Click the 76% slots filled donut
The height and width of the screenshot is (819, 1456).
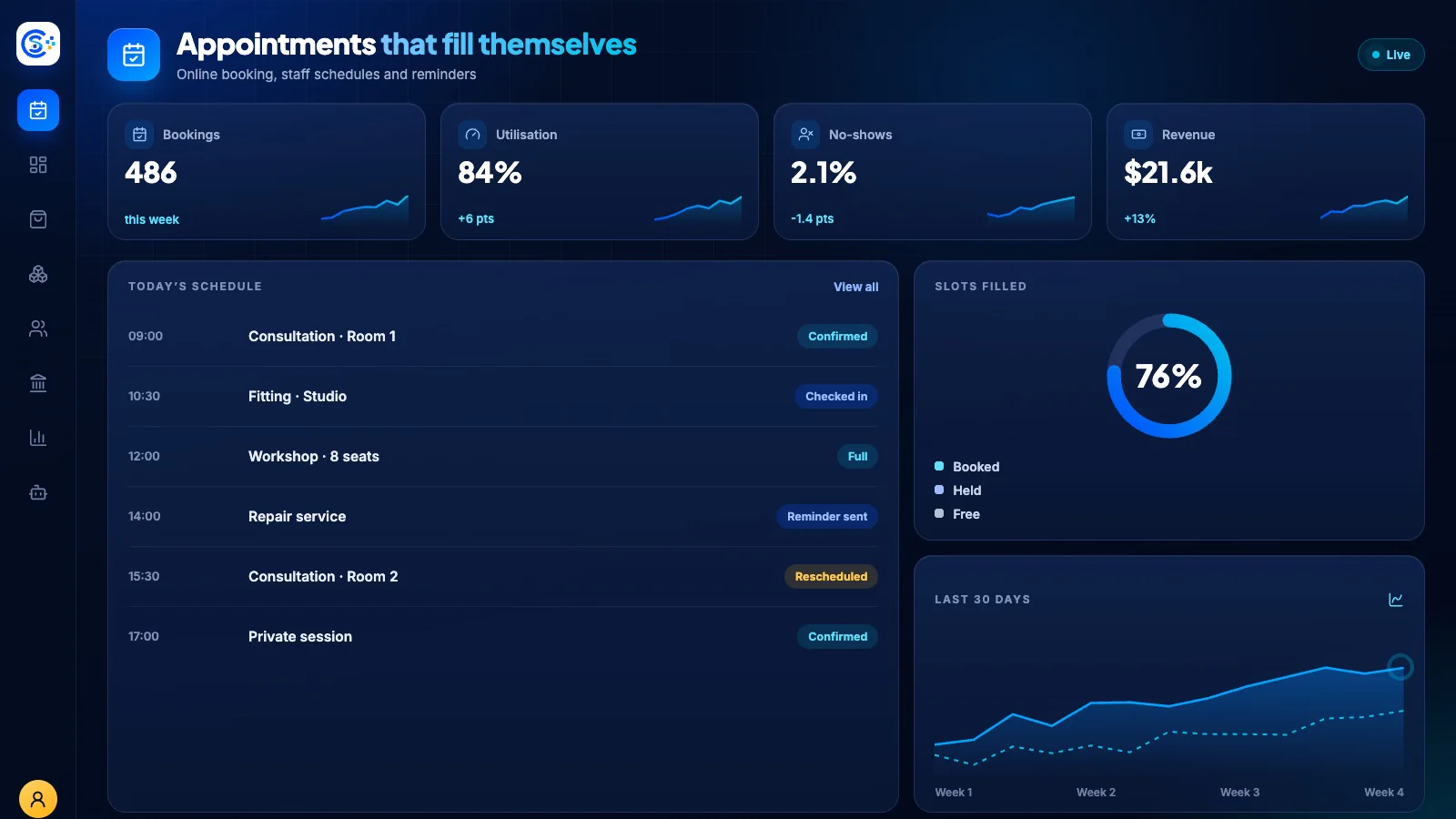click(1169, 376)
